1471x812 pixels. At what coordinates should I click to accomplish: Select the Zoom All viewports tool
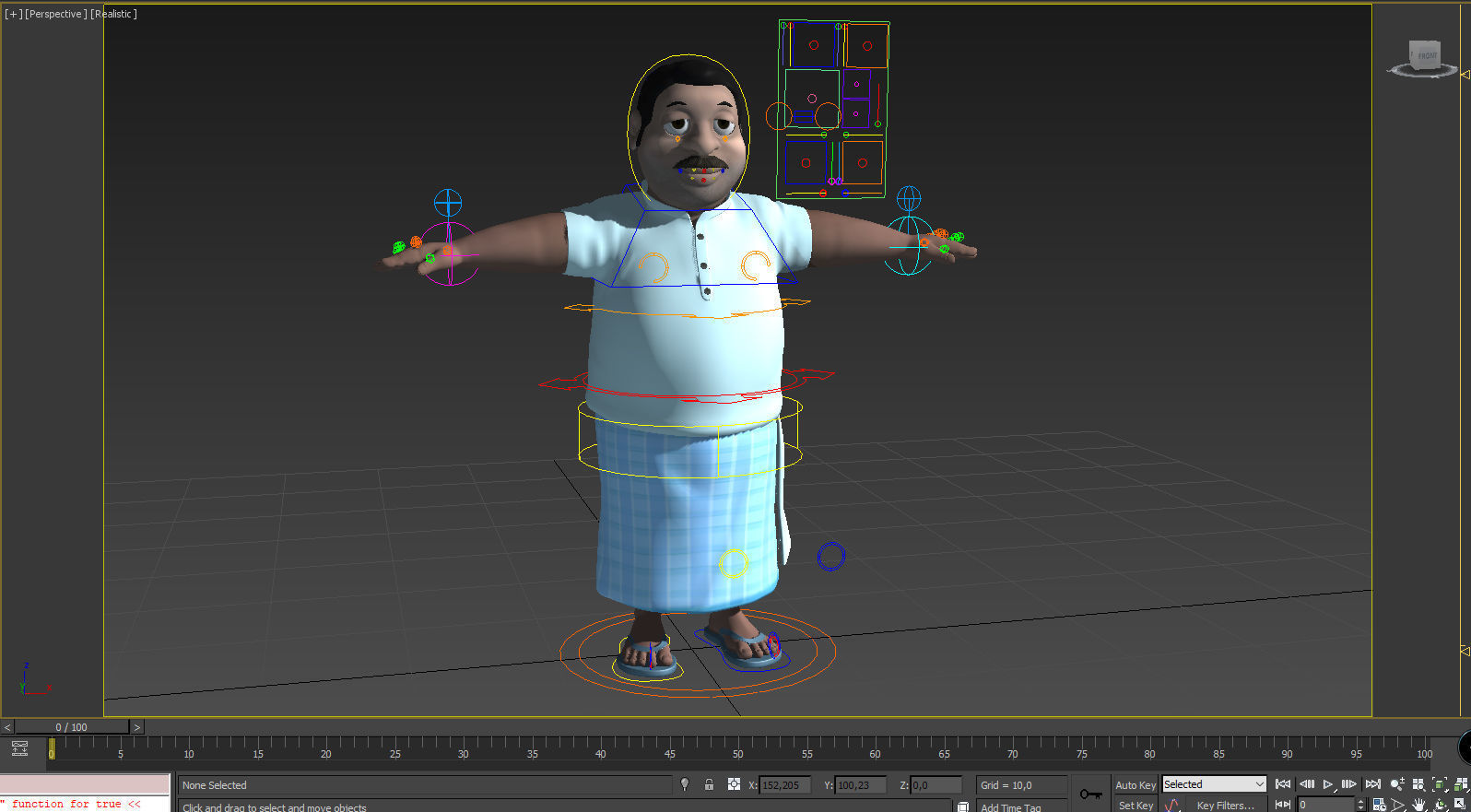click(x=1418, y=784)
